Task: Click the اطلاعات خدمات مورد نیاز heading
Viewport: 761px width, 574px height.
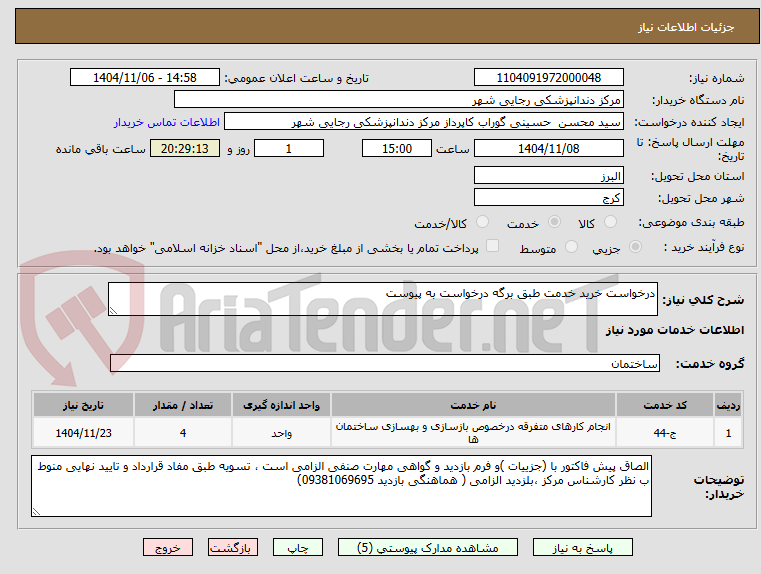Action: [x=675, y=330]
